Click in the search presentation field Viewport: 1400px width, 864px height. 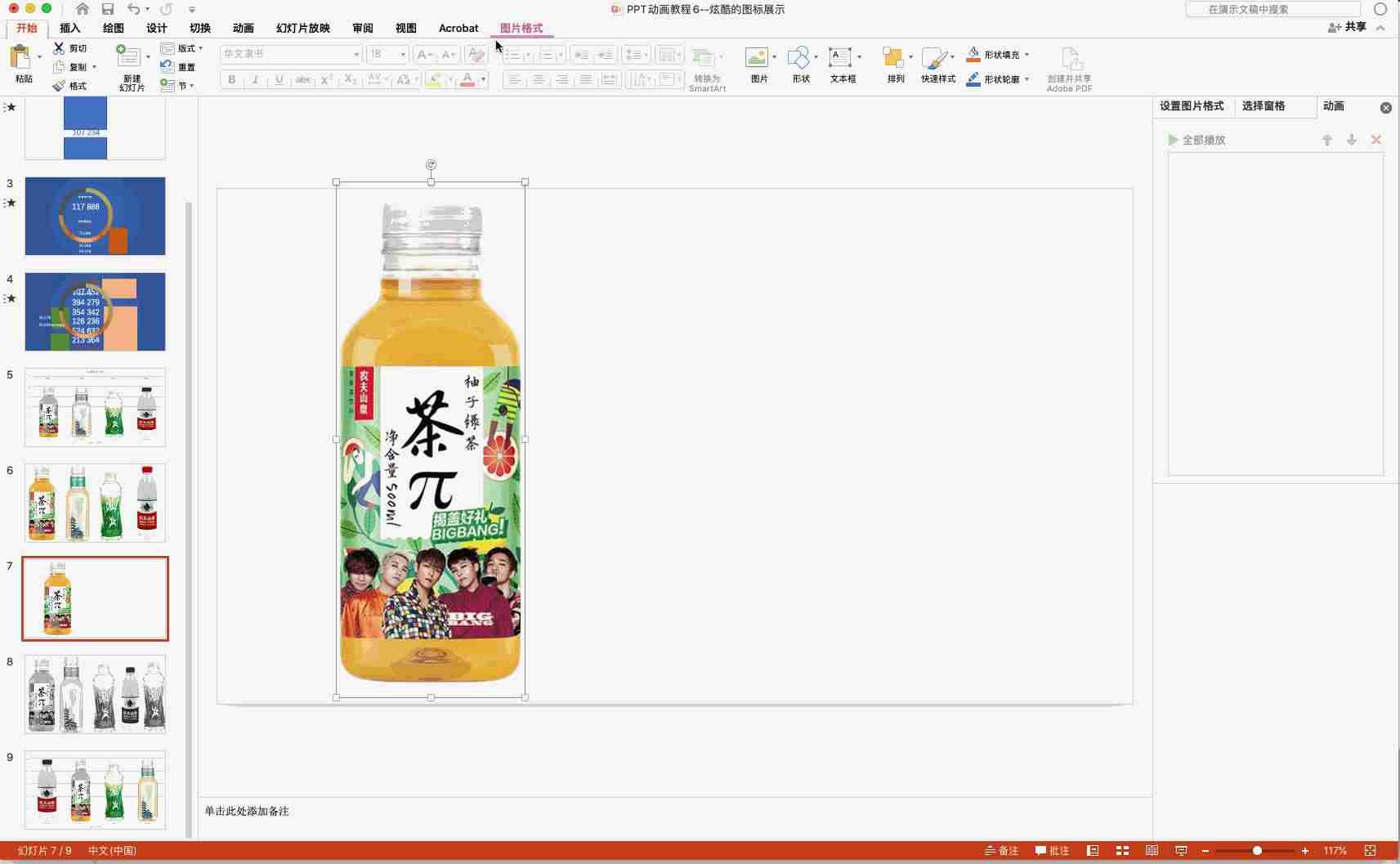coord(1273,9)
